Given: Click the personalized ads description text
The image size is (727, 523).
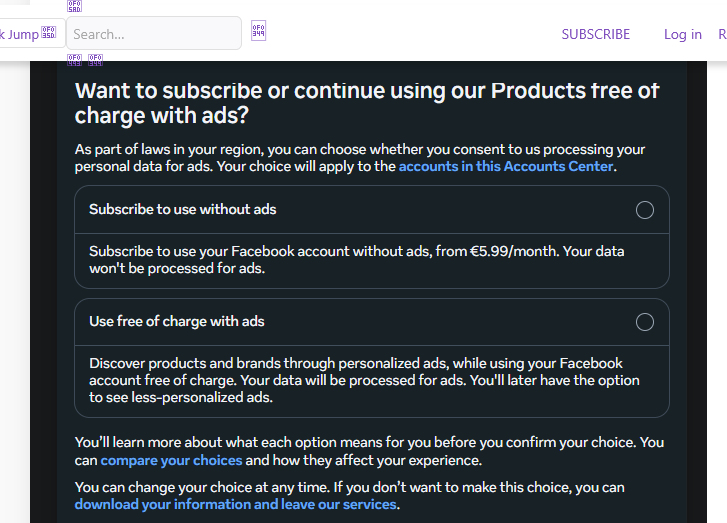Looking at the screenshot, I should click(364, 380).
